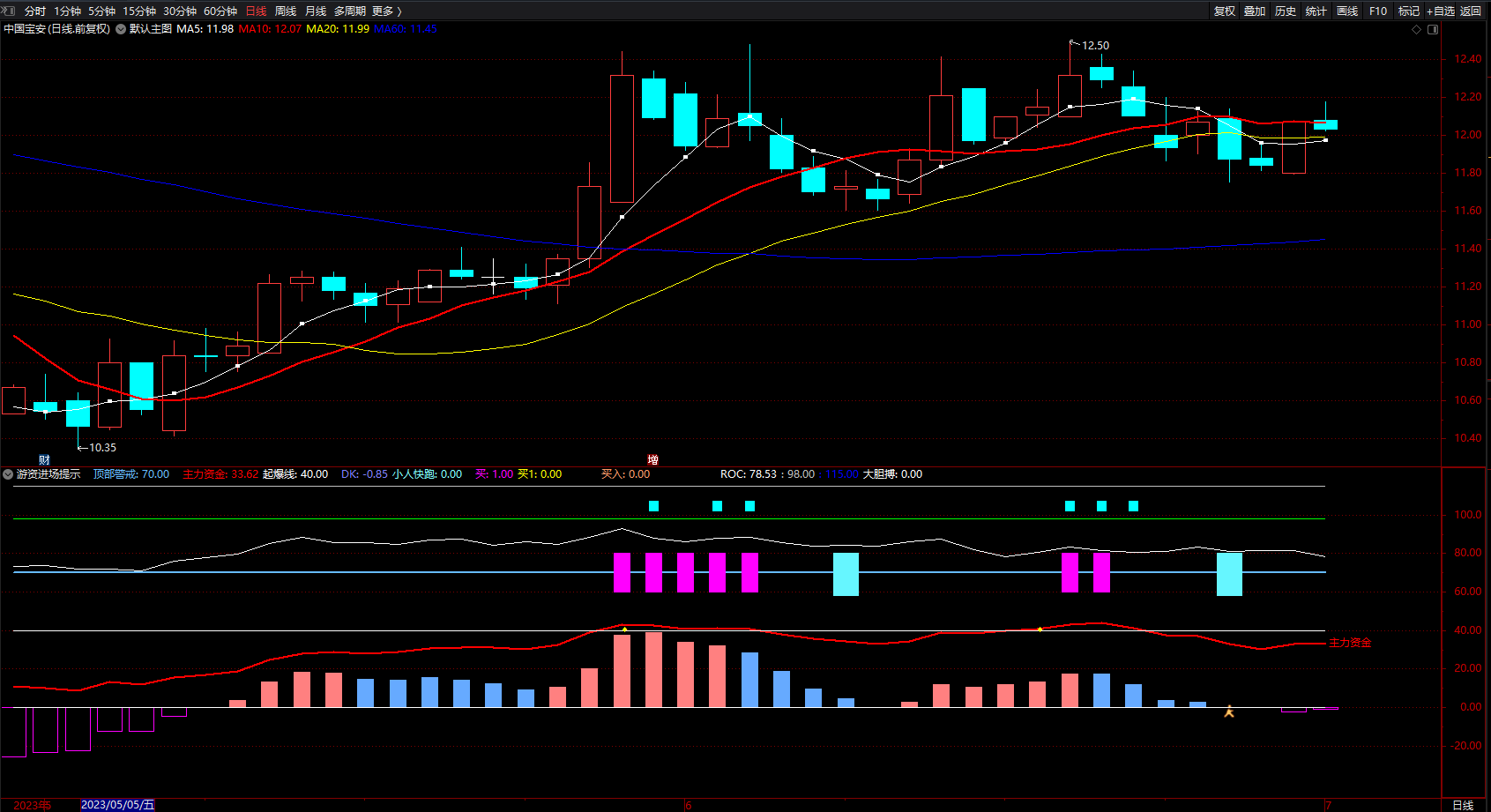
Task: Click the 顶部警戒: 70.00 indicator value
Action: [x=131, y=474]
